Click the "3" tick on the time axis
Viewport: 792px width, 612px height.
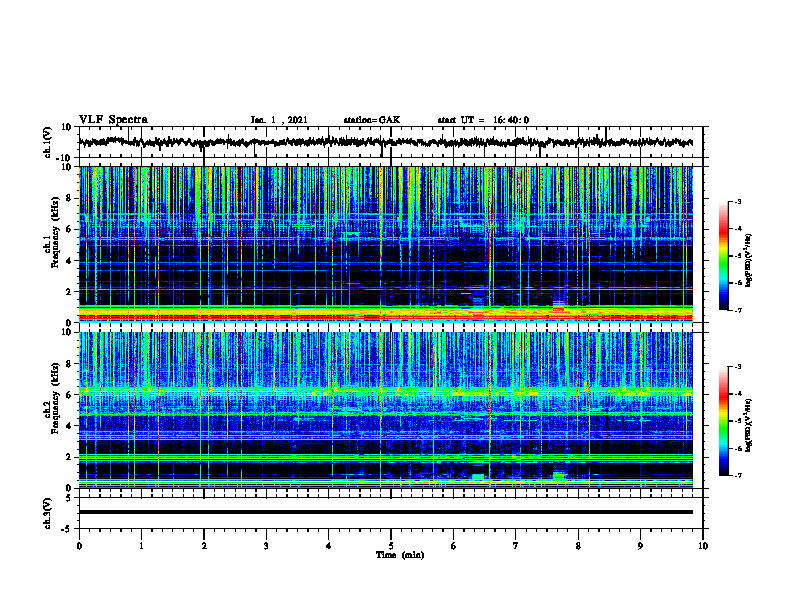pos(266,546)
